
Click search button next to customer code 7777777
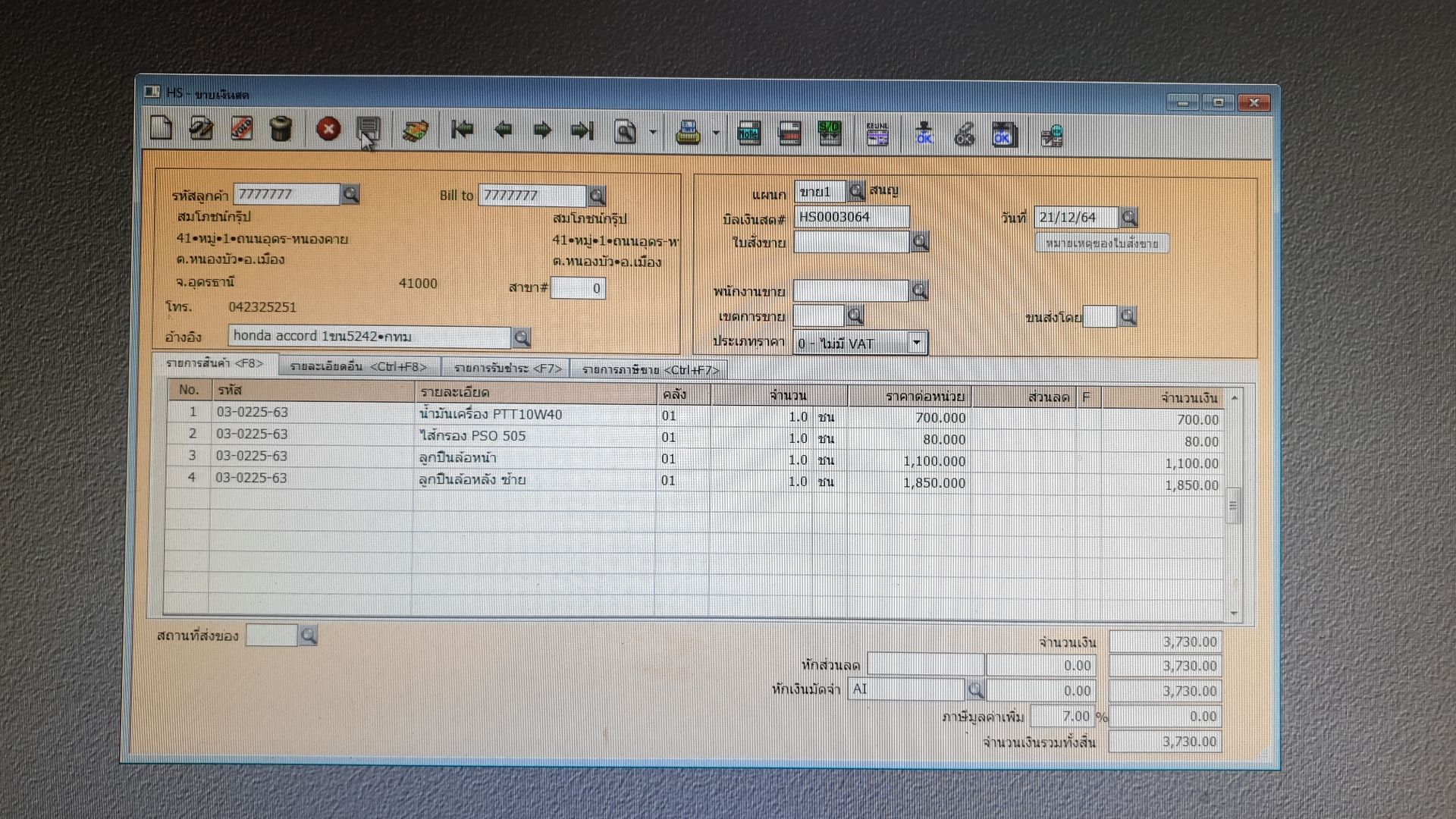[350, 194]
